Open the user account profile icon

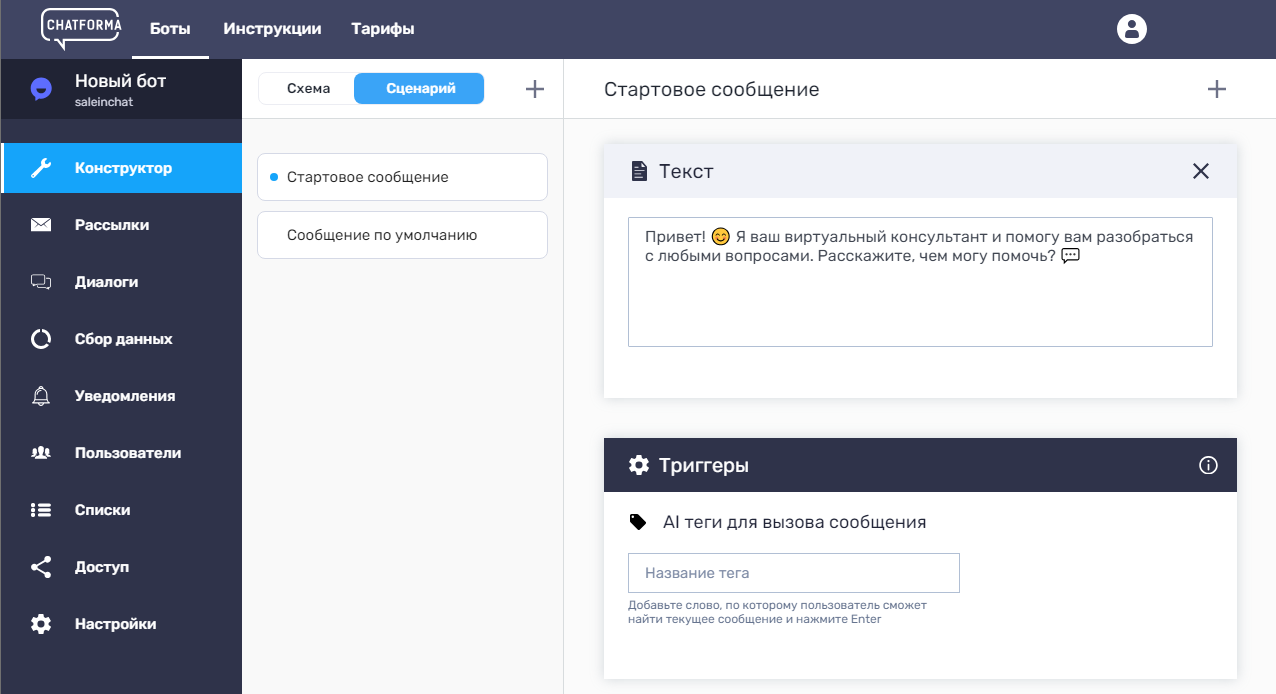(1131, 29)
